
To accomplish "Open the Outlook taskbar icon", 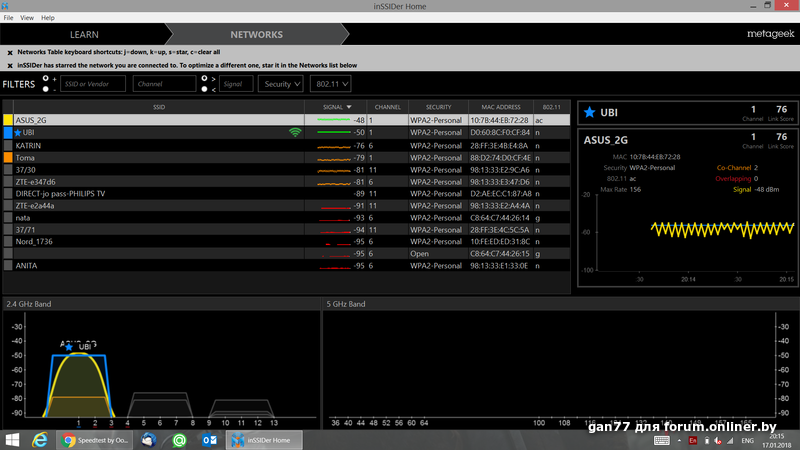I will point(209,440).
